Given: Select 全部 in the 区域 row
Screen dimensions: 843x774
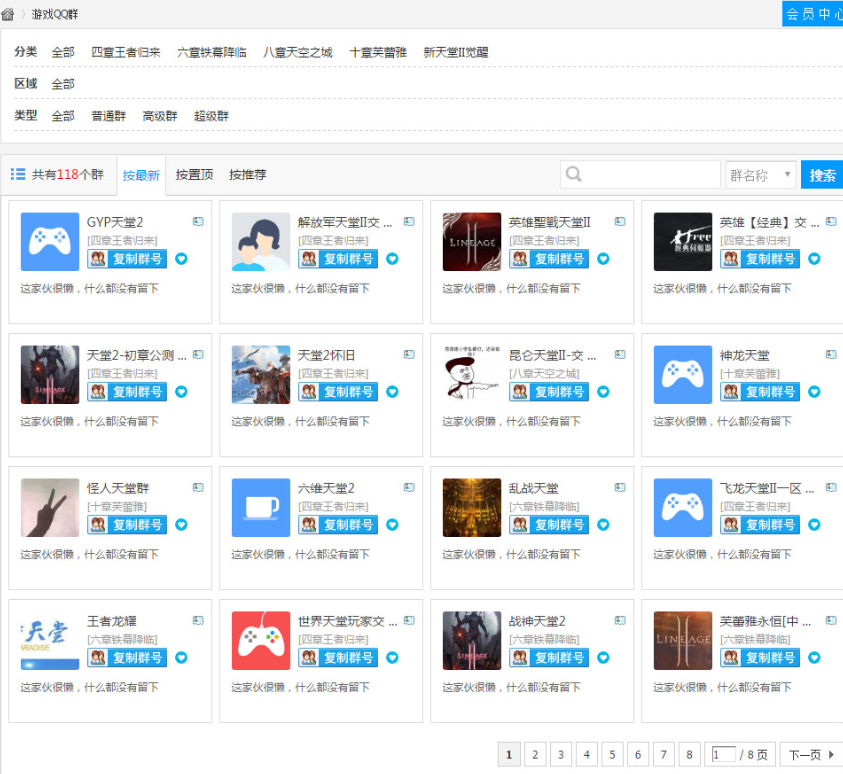Looking at the screenshot, I should tap(63, 84).
